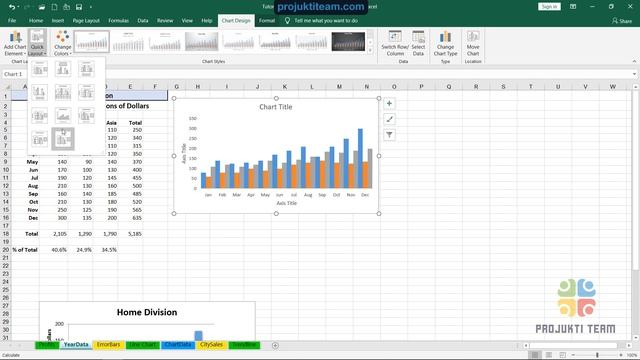Viewport: 640px width, 360px height.
Task: Add a new sheet with plus button
Action: [275, 345]
